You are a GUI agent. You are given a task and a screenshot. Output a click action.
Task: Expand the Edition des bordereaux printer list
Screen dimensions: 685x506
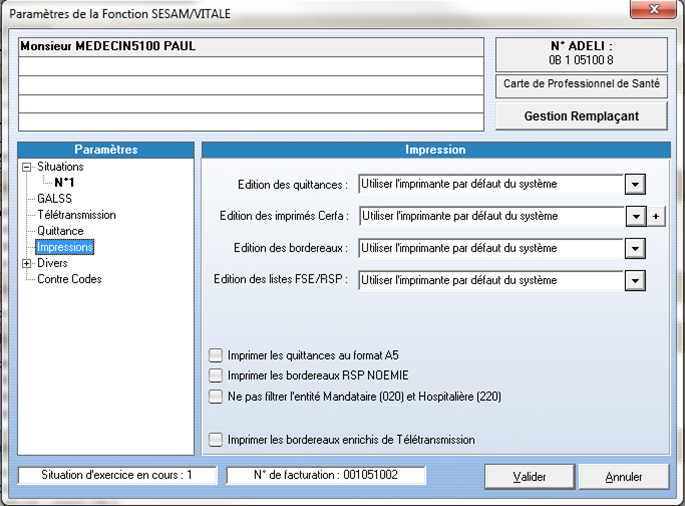[x=633, y=248]
